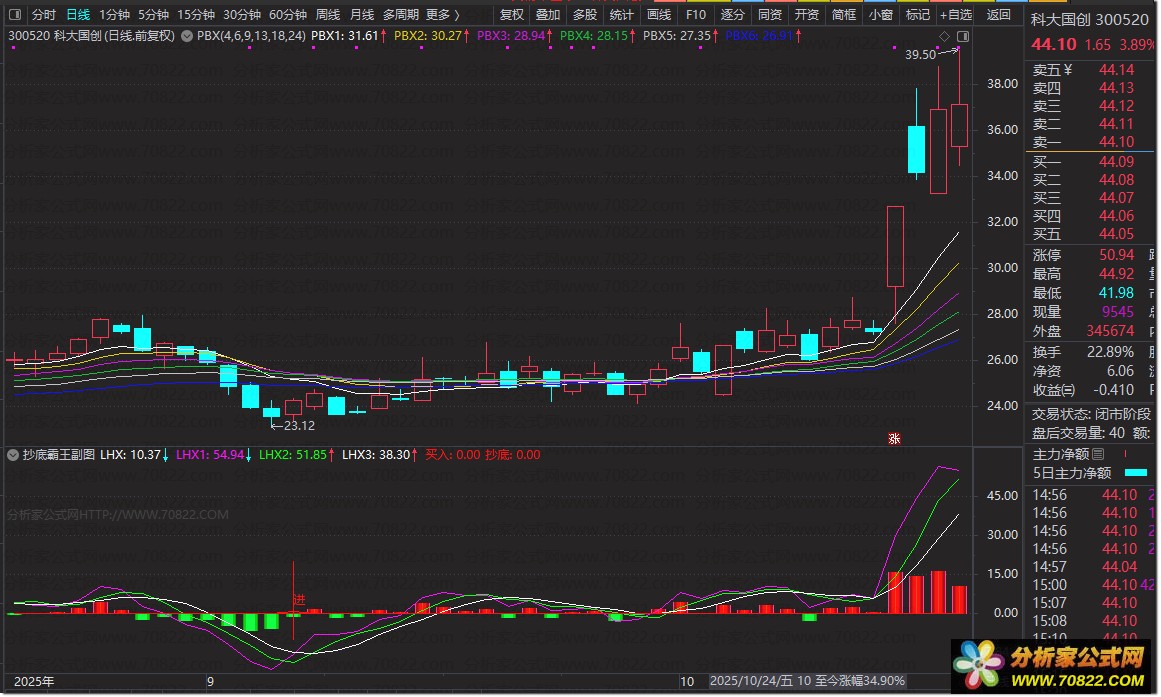Image resolution: width=1161 pixels, height=697 pixels.
Task: Open 统计 statistics tool
Action: [x=622, y=14]
